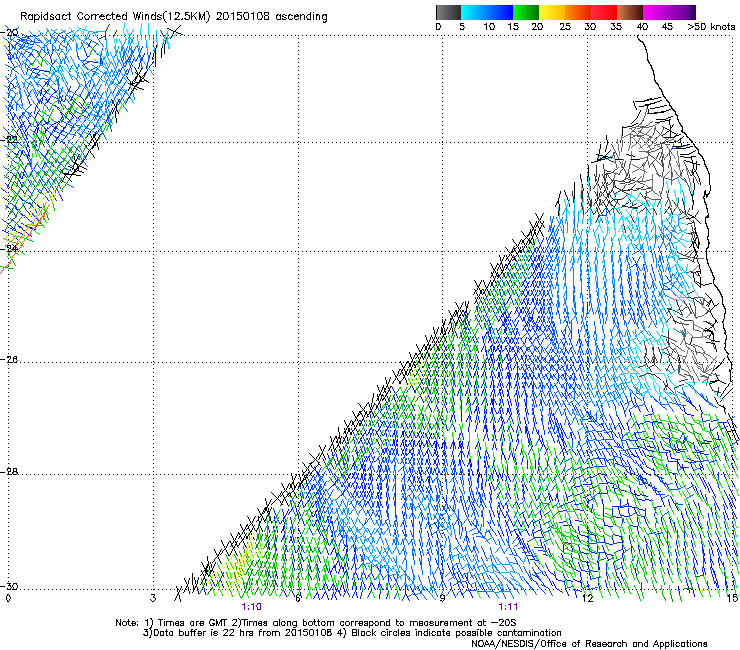Click the green 15-20 knots legend segment
Image resolution: width=740 pixels, height=650 pixels.
click(x=526, y=12)
